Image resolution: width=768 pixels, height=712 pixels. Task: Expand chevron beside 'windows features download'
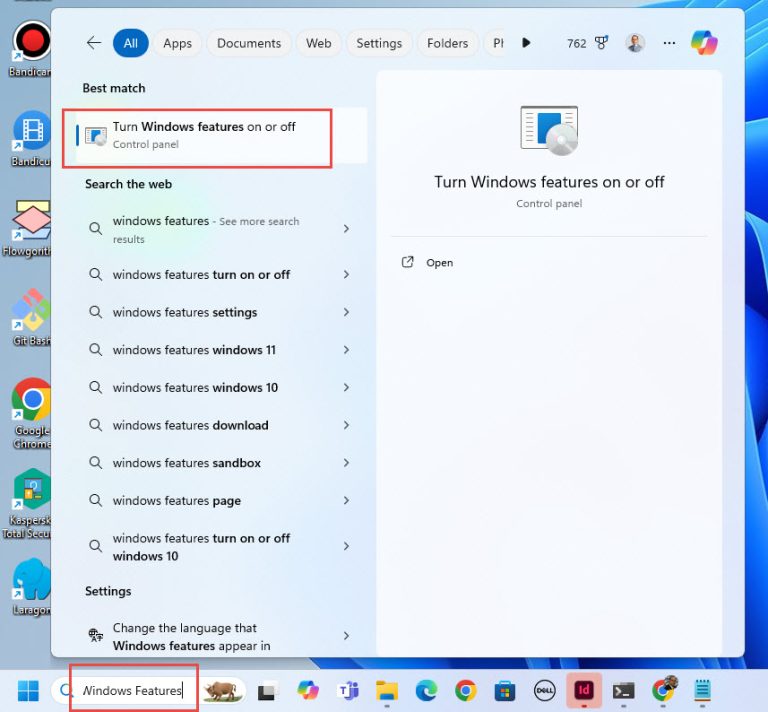click(346, 426)
